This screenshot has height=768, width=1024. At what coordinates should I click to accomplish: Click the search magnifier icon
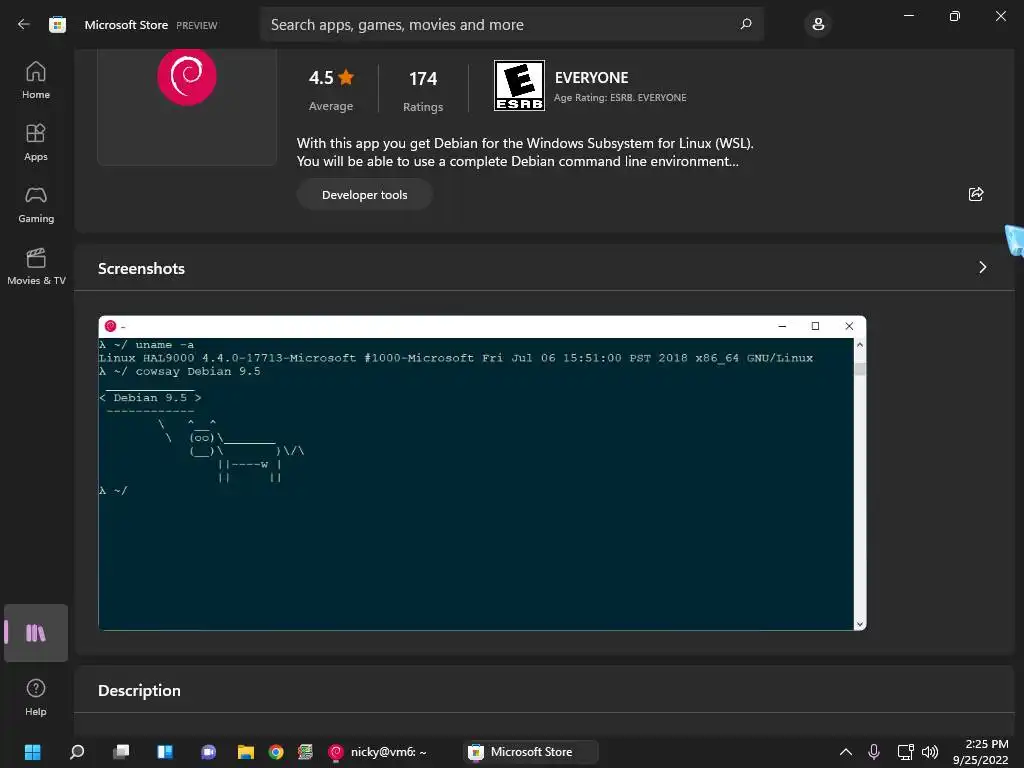tap(746, 24)
